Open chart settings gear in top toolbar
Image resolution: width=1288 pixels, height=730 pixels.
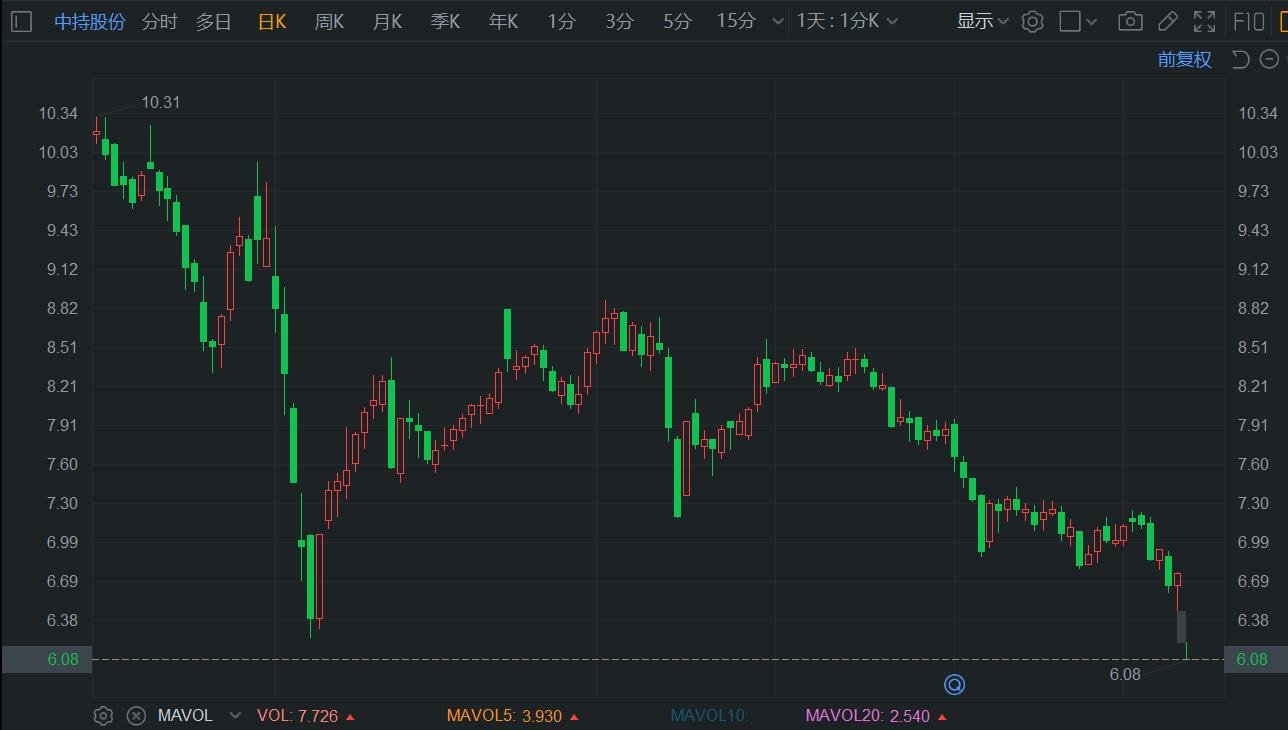[1033, 21]
